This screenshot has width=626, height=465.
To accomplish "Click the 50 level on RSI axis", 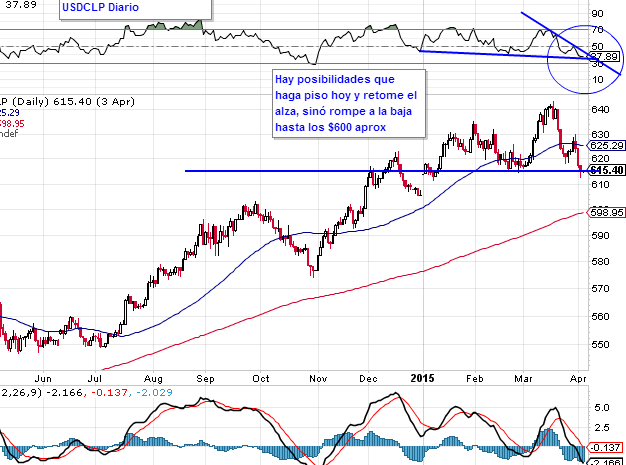I will 598,47.
